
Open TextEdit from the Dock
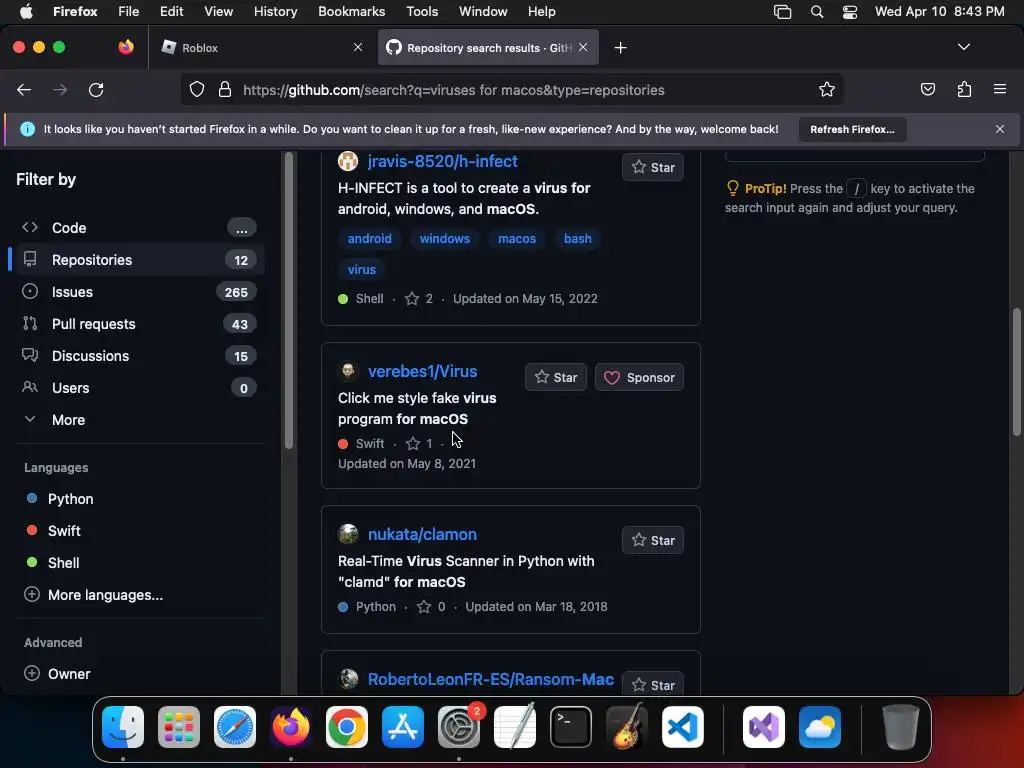coord(515,727)
